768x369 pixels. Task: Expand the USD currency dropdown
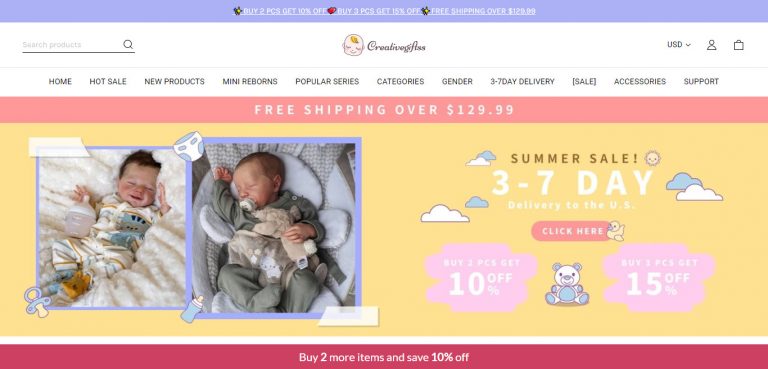tap(678, 45)
